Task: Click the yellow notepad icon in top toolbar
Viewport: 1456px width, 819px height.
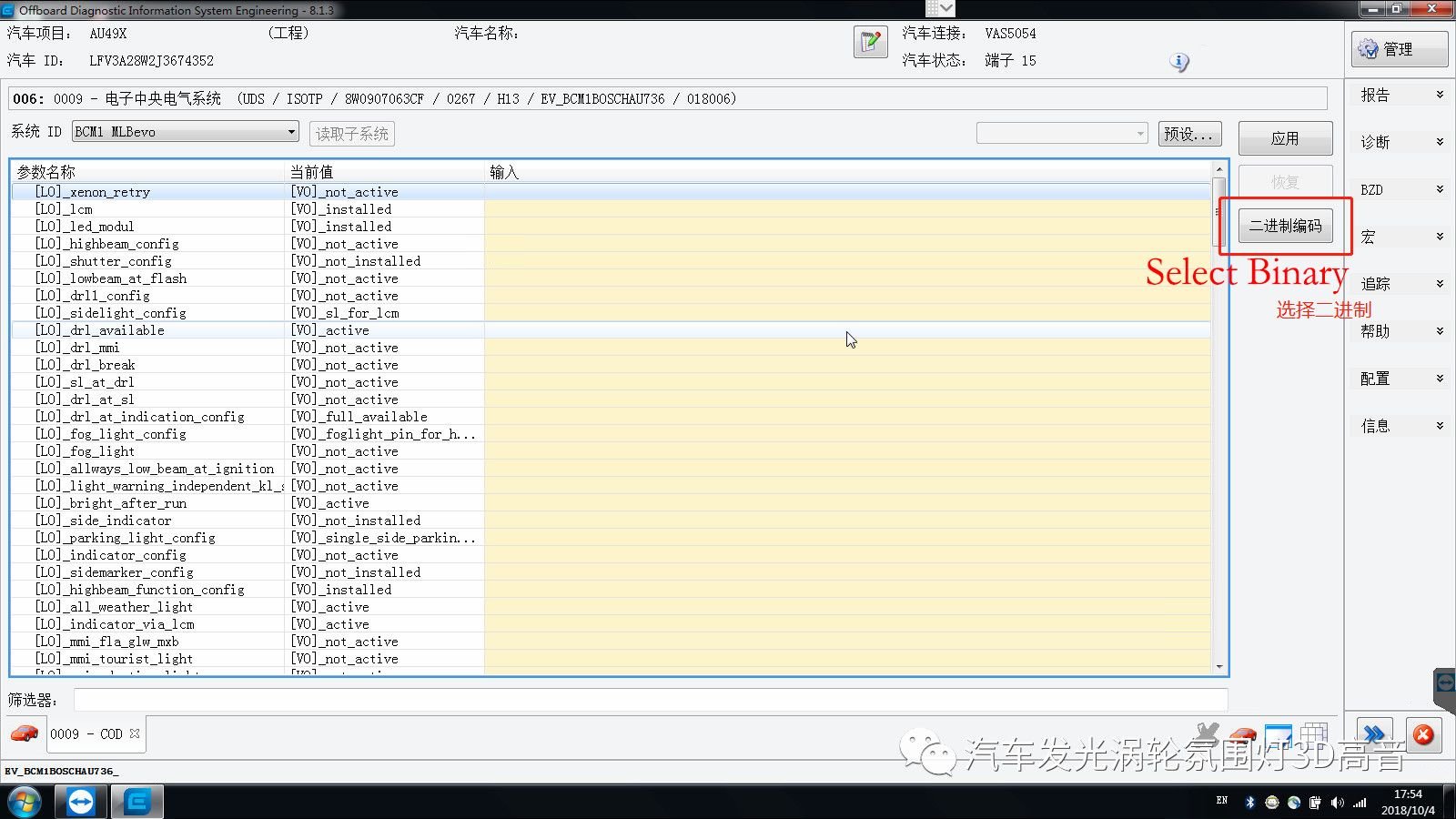Action: pos(870,41)
